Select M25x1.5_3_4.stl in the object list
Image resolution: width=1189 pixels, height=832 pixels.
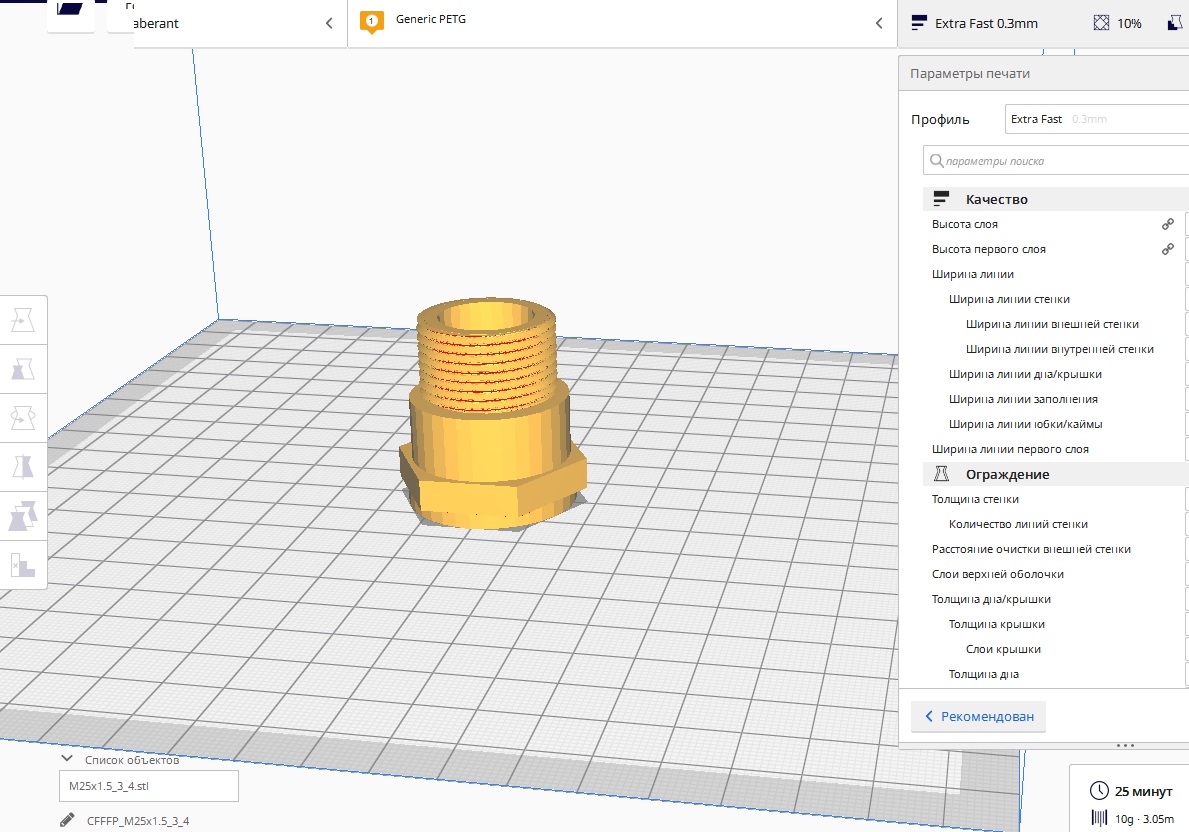pos(148,786)
